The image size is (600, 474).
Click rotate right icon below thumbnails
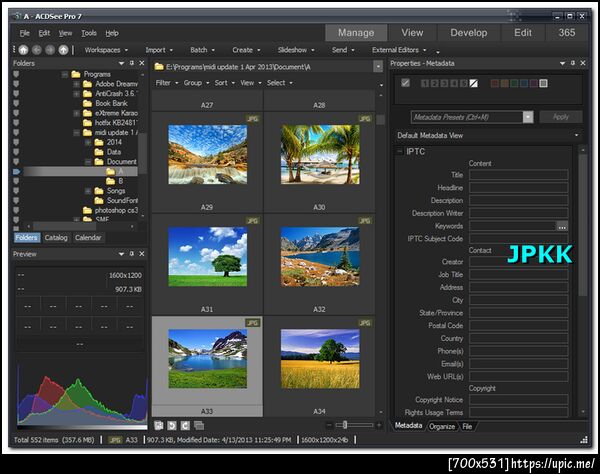185,425
